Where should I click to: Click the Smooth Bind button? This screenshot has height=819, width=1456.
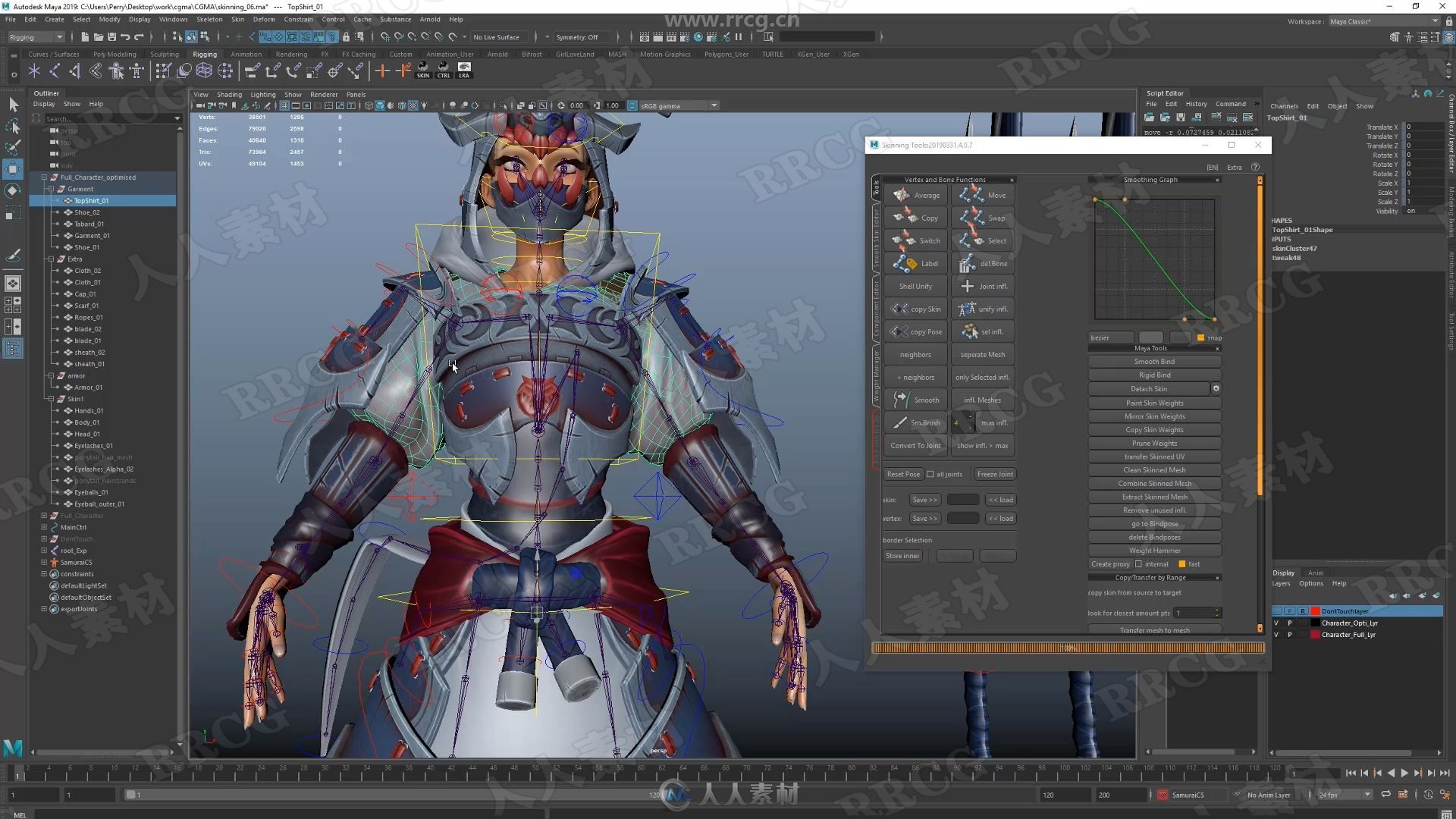click(1154, 361)
